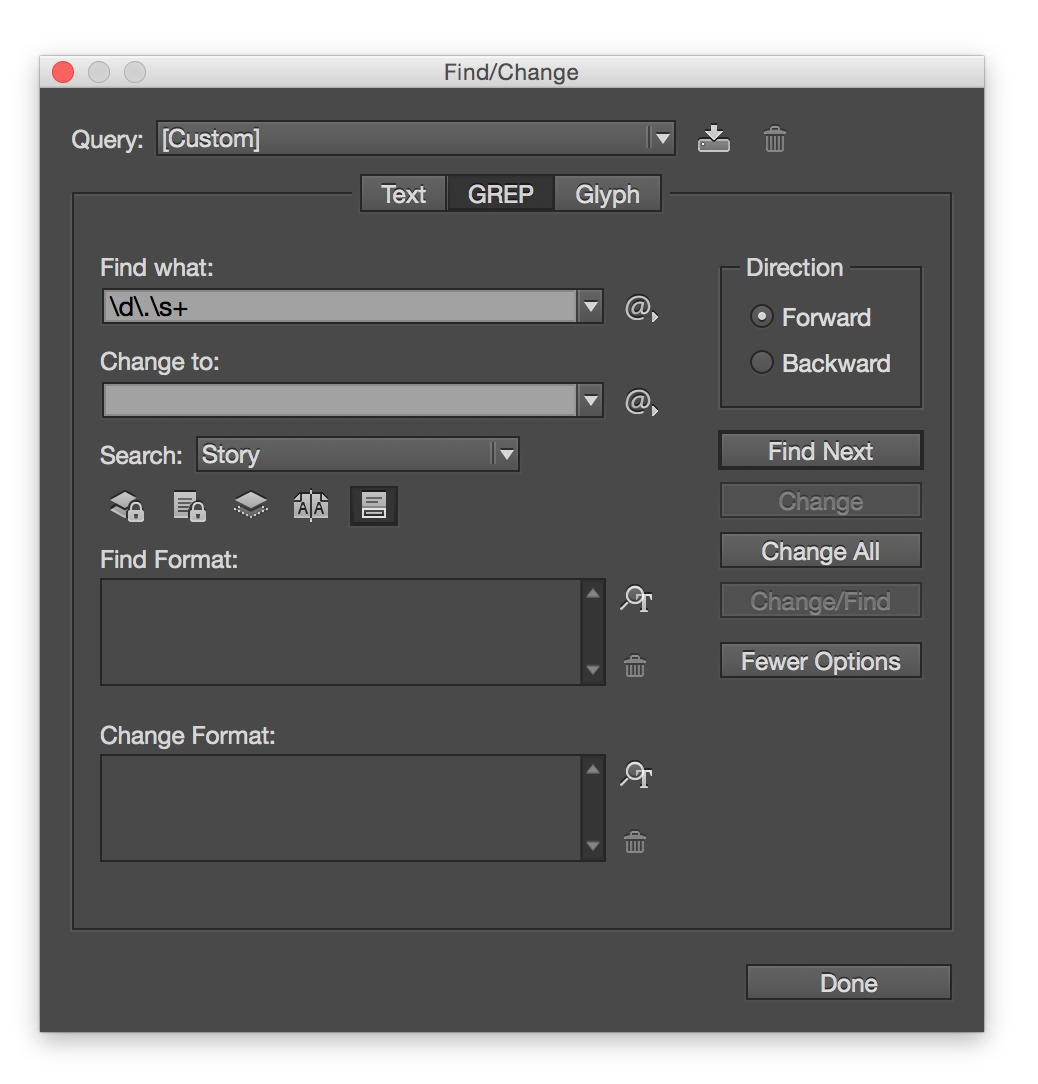Click into the Change to input field
The height and width of the screenshot is (1084, 1038).
tap(340, 401)
